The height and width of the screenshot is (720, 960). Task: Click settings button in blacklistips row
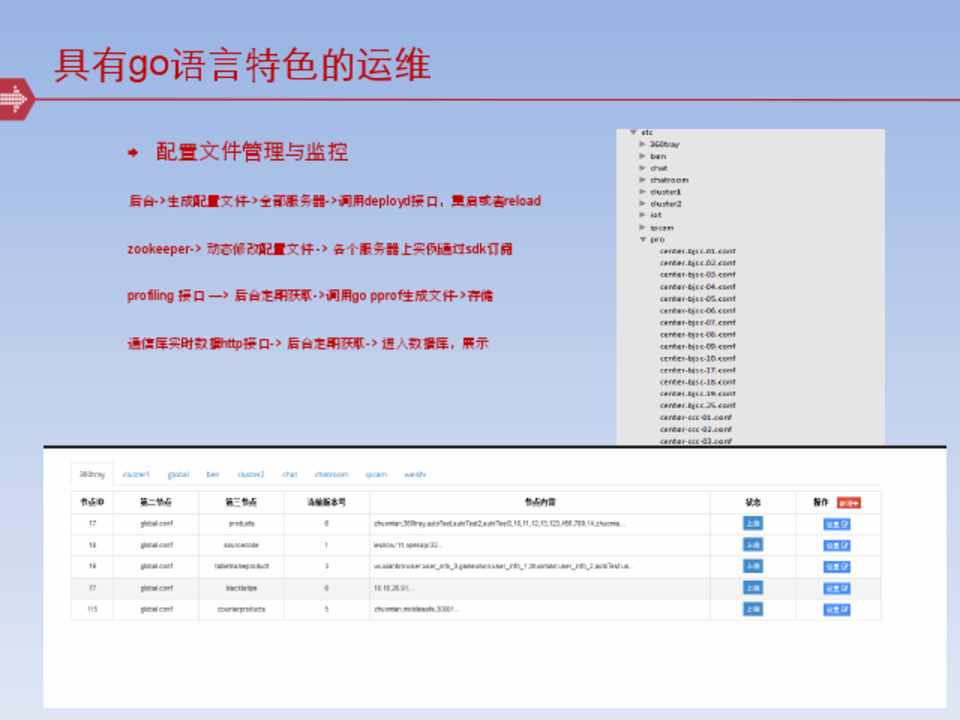(836, 588)
